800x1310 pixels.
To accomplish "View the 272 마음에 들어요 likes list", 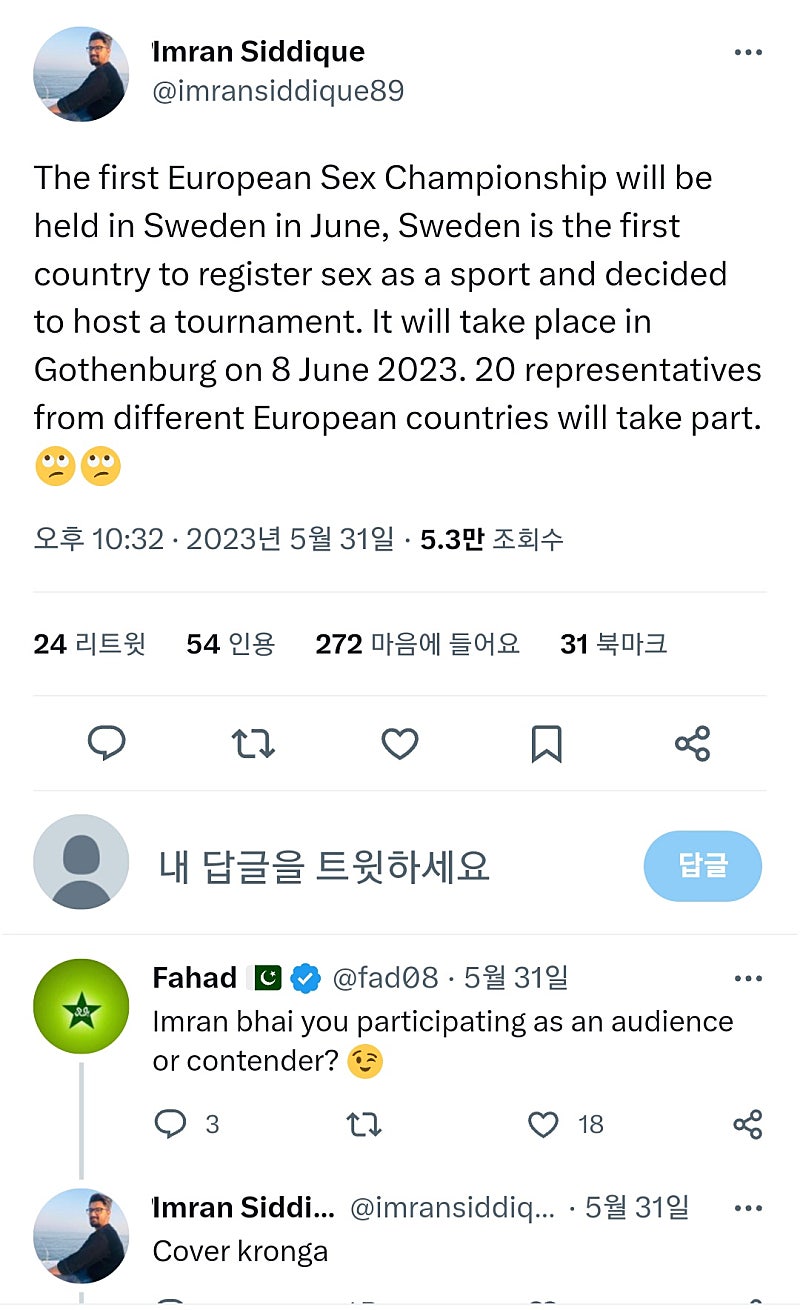I will click(x=417, y=644).
